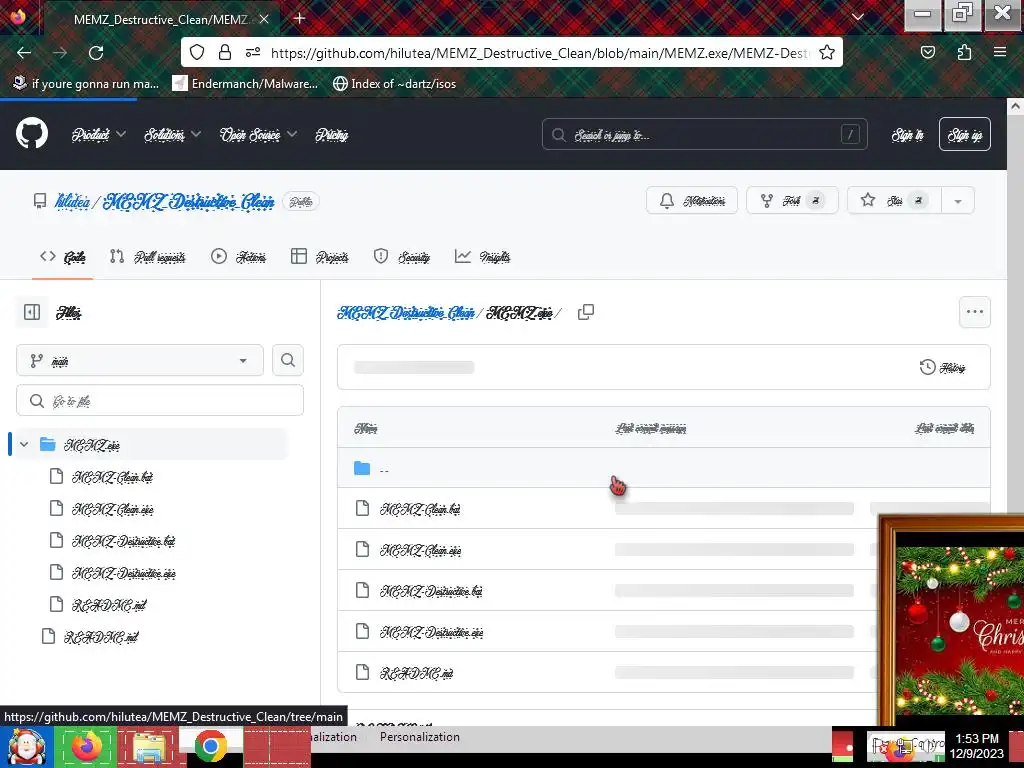Open the parent directory '..' folder row
This screenshot has height=768, width=1024.
664,468
